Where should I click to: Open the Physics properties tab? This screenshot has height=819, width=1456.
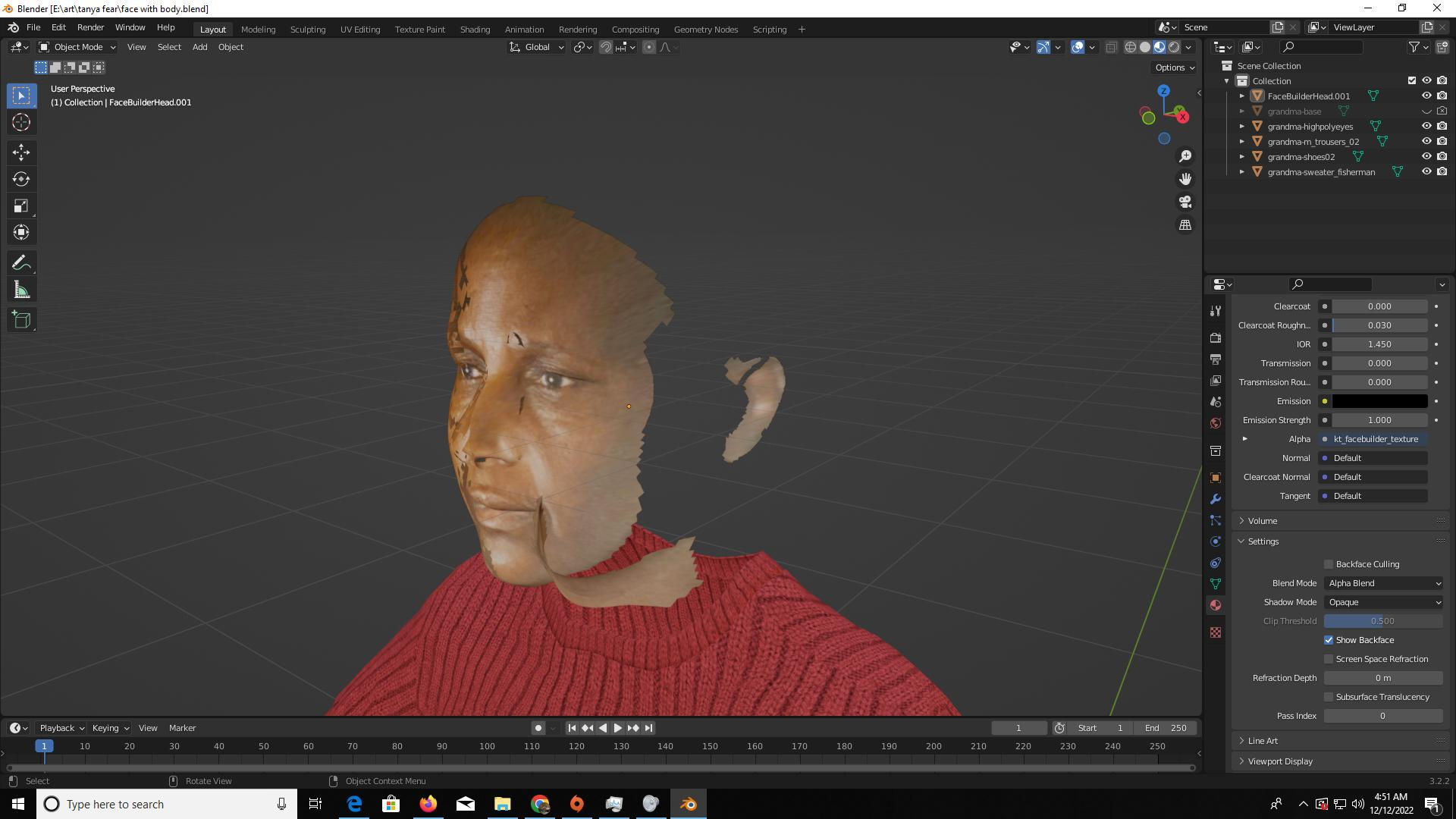pos(1216,541)
